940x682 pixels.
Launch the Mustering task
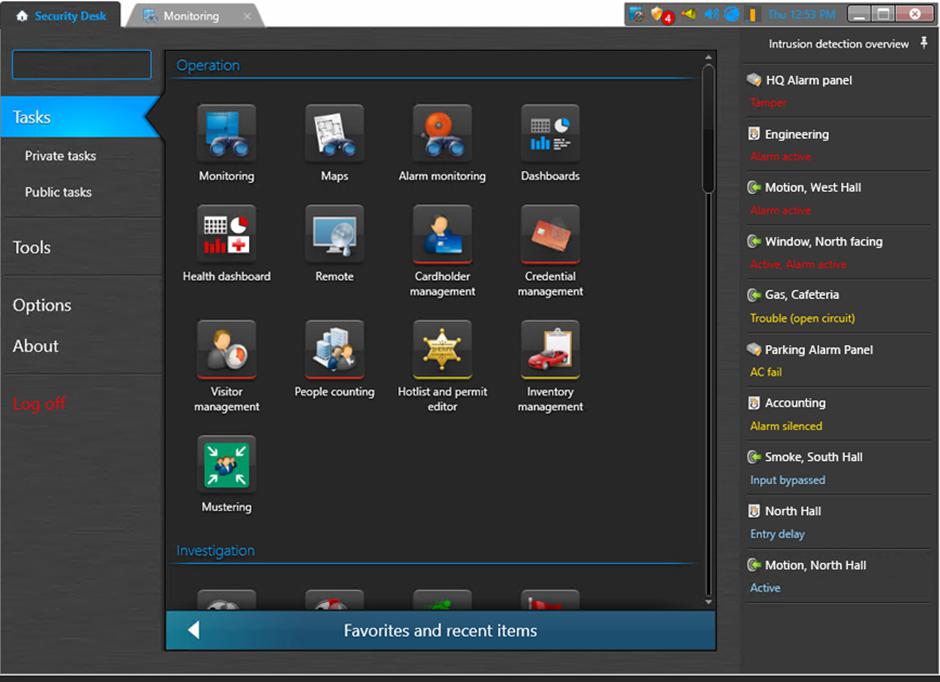[x=226, y=465]
